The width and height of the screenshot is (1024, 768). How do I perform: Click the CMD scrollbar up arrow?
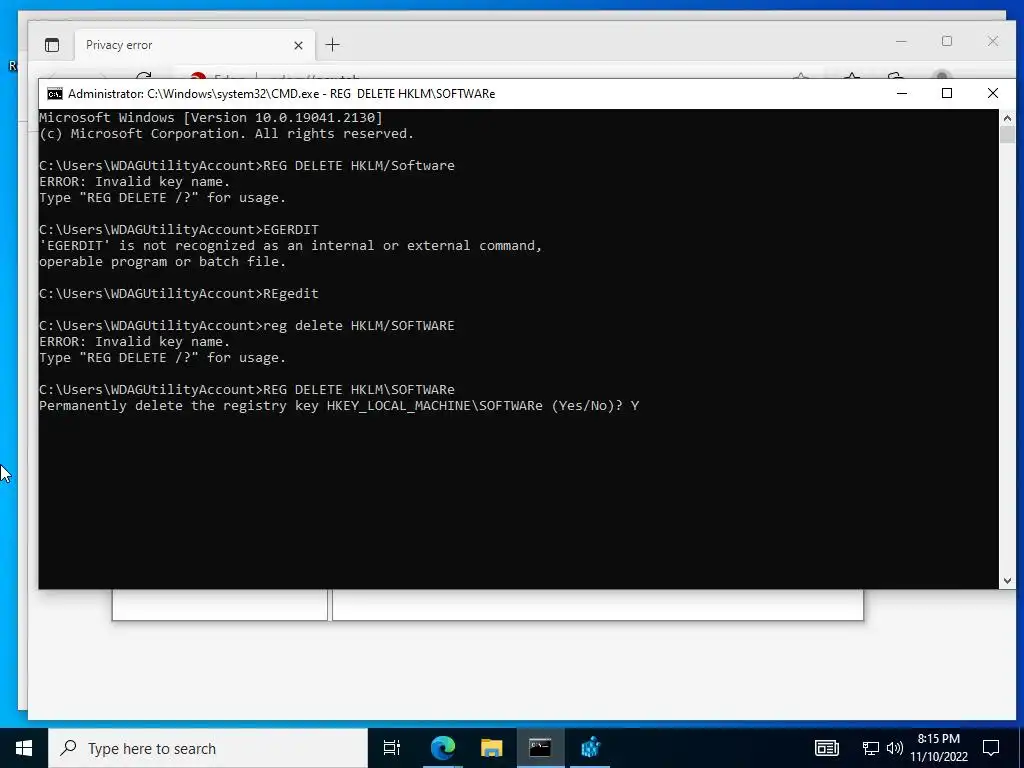[x=1007, y=118]
